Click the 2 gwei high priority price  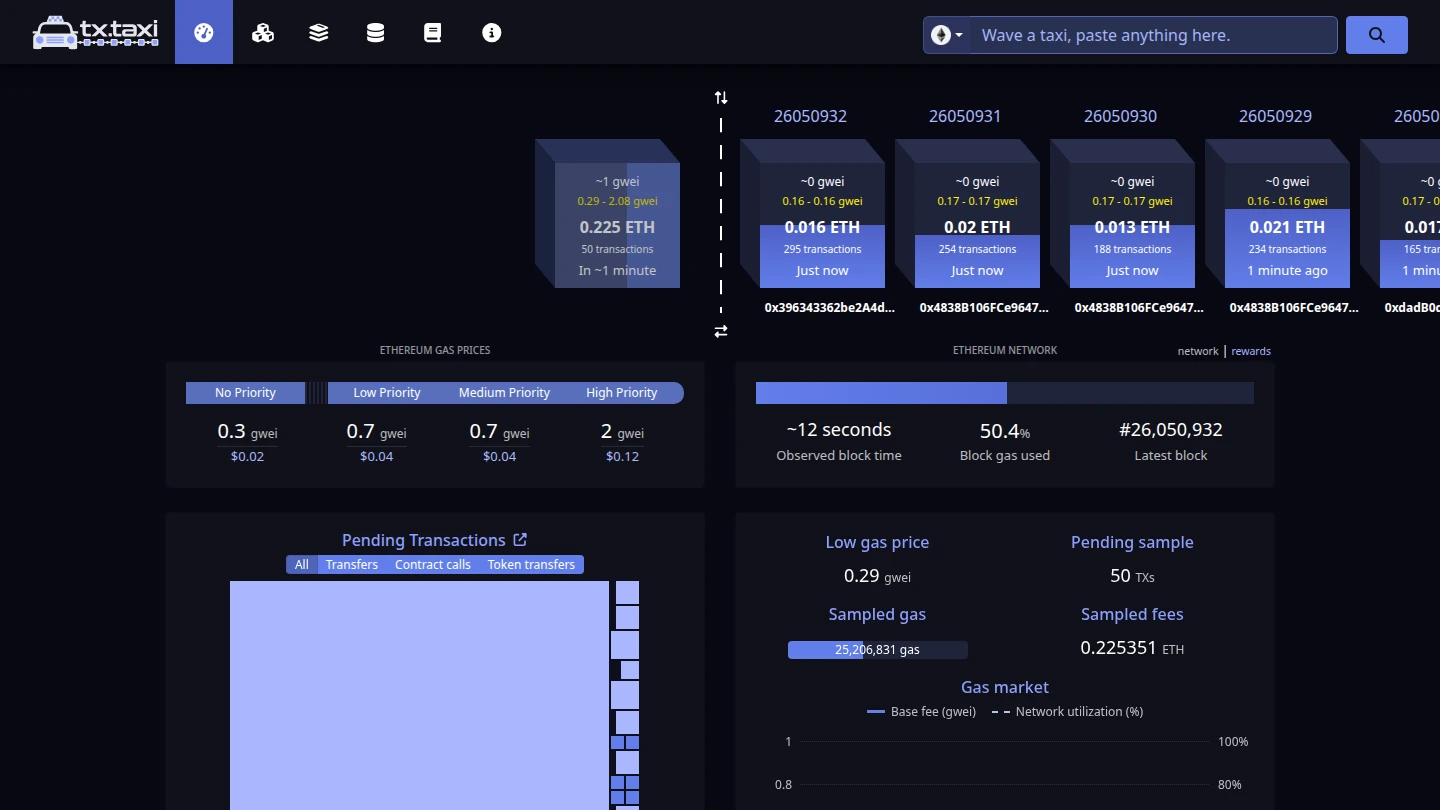click(622, 432)
